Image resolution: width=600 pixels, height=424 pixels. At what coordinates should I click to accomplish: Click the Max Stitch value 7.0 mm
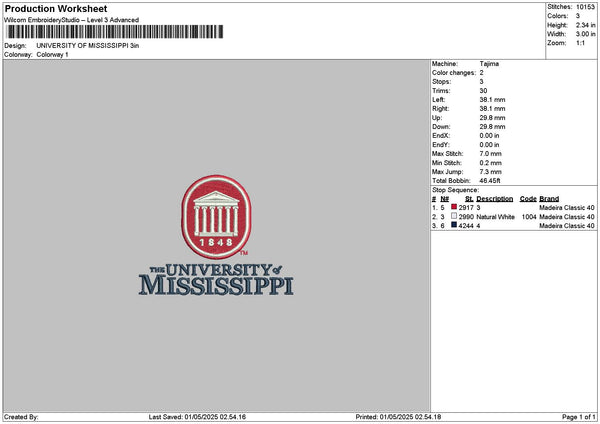(x=491, y=154)
